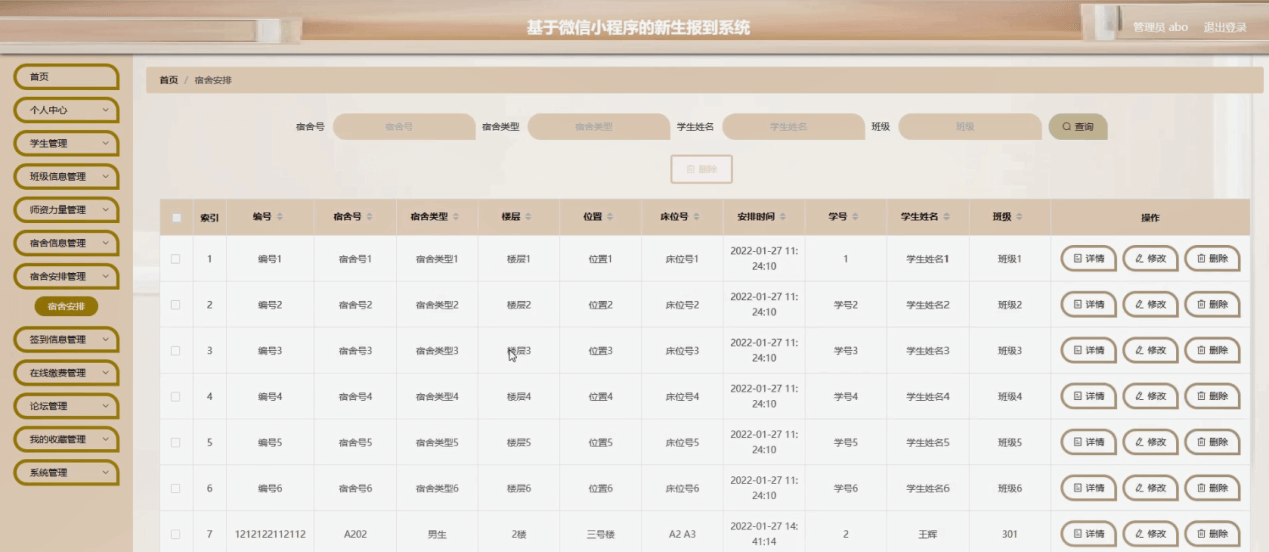Click the 宿舍类型 search input
The width and height of the screenshot is (1269, 552).
pos(598,127)
